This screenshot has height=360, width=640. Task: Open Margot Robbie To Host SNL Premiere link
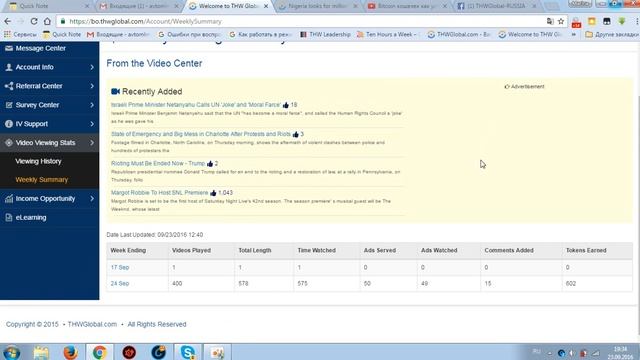coord(160,193)
